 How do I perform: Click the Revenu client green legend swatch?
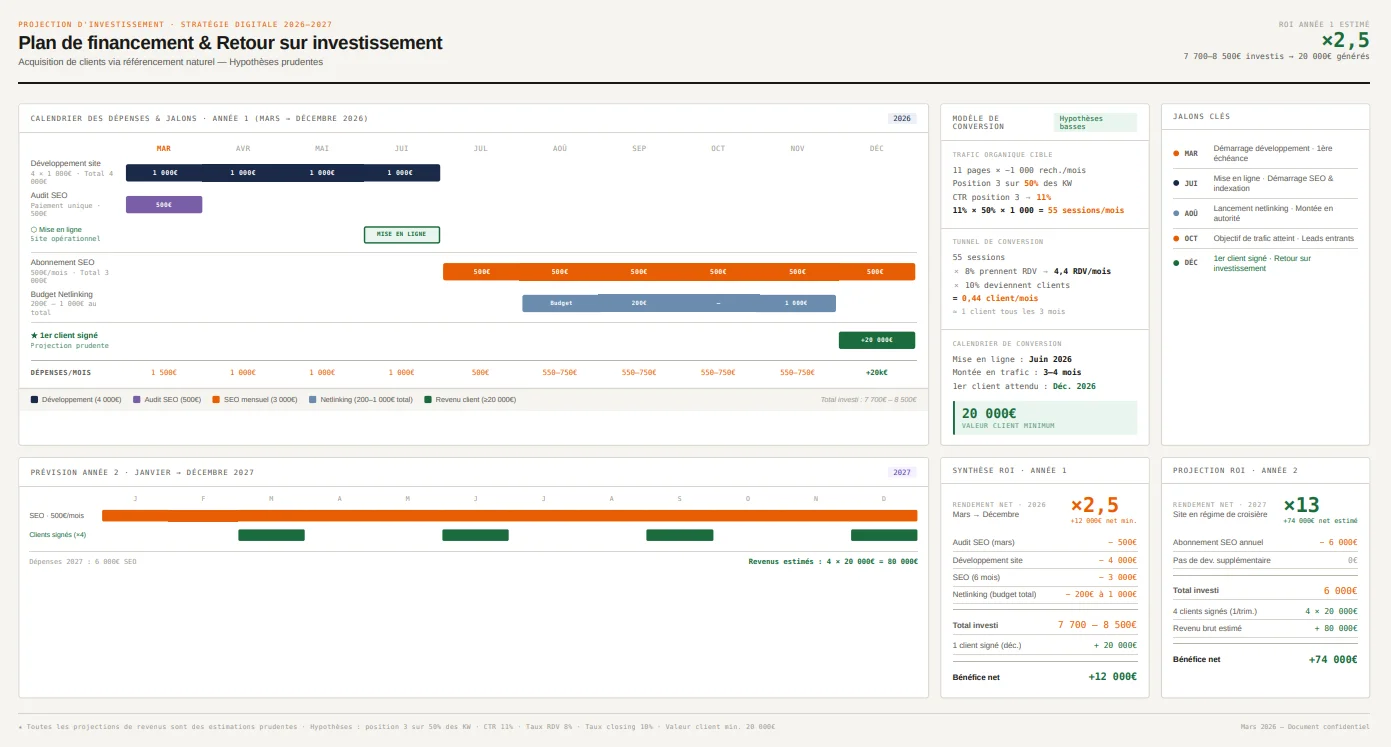coord(428,399)
